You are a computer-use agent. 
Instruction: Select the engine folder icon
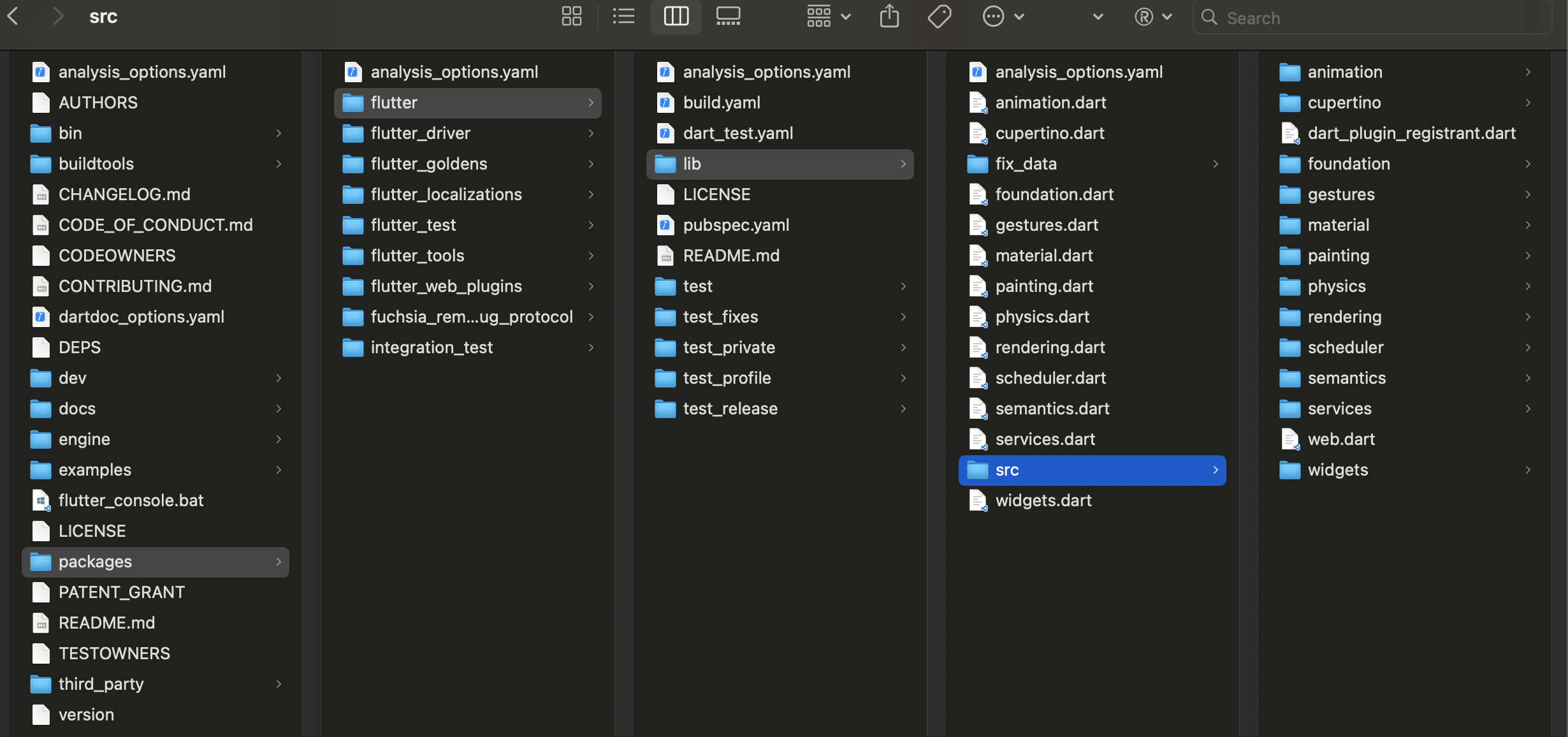(41, 439)
